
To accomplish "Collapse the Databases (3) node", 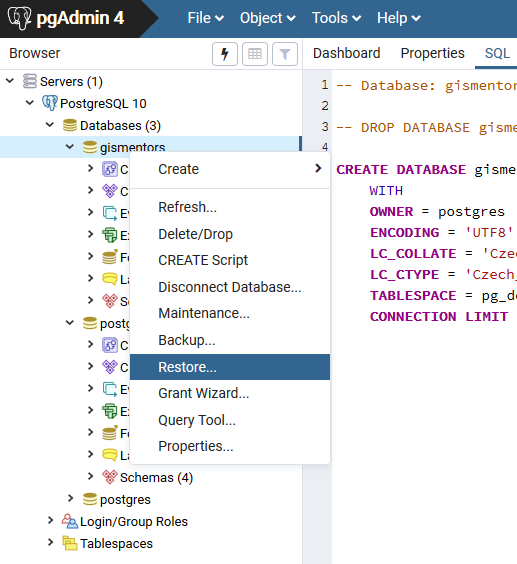I will 50,125.
